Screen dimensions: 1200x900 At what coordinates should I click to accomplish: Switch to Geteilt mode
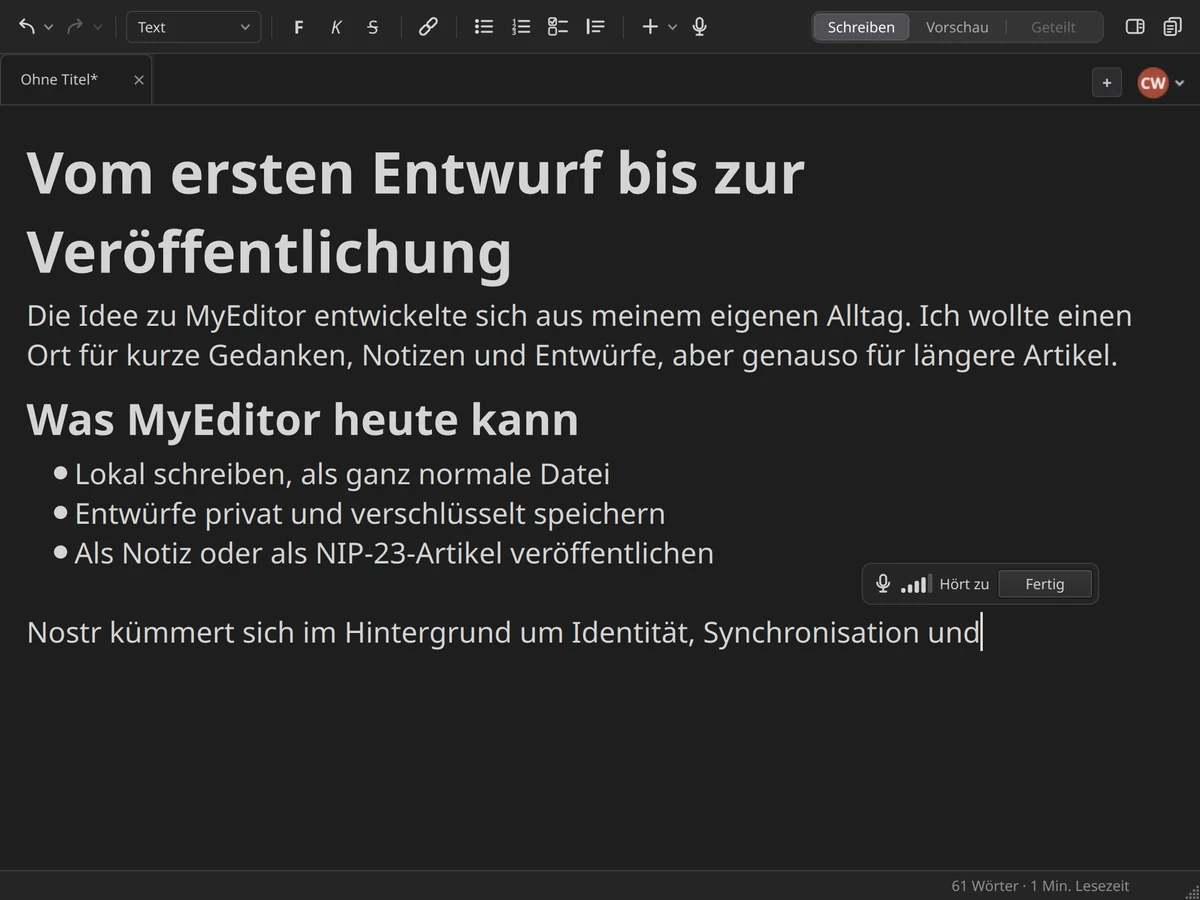(x=1053, y=27)
